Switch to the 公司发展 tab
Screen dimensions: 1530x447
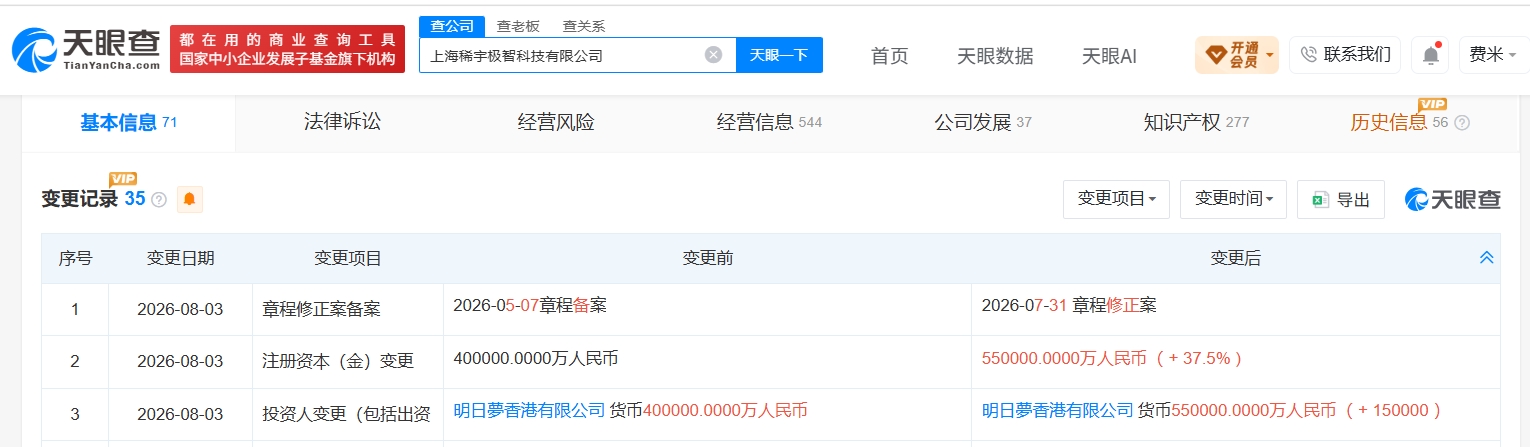pyautogui.click(x=983, y=123)
